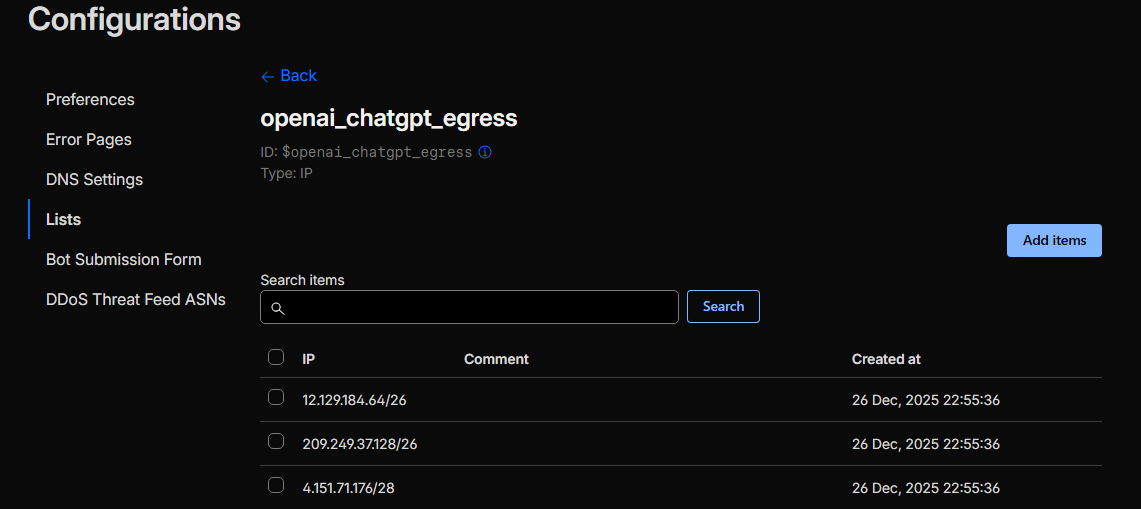Open the Preferences section in the sidebar
1141x509 pixels.
(x=90, y=100)
